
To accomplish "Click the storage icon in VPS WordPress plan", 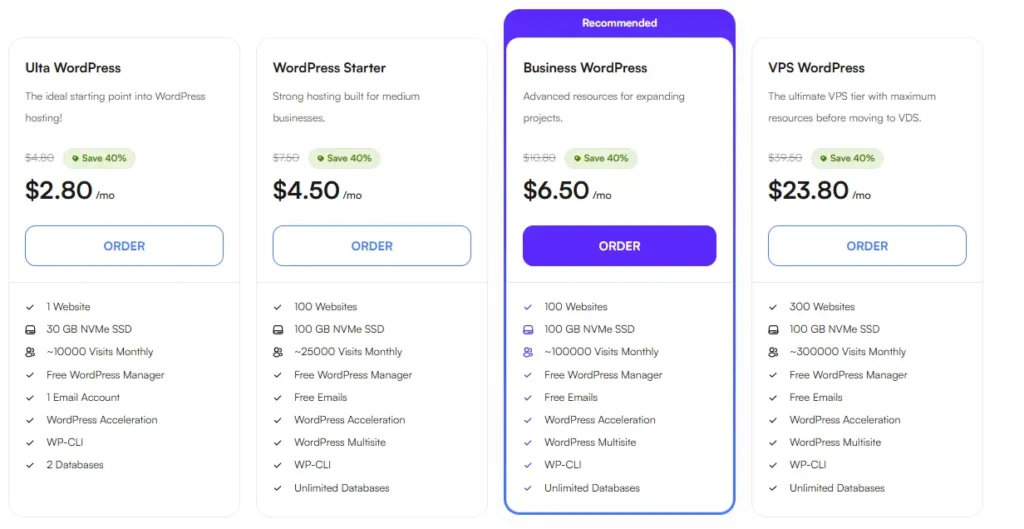I will point(773,330).
